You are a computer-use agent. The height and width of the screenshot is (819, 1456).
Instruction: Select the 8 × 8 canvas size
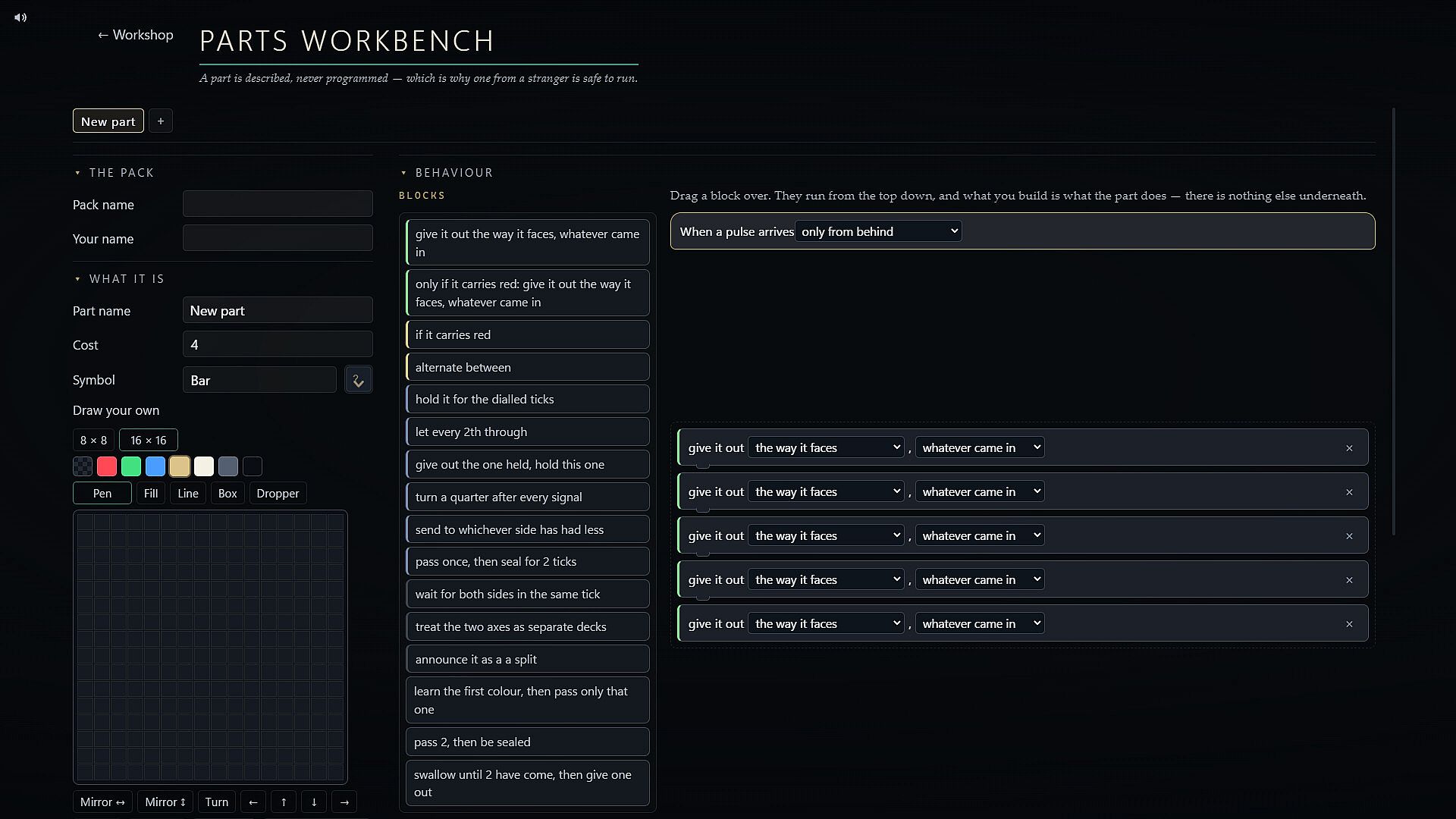[x=93, y=440]
